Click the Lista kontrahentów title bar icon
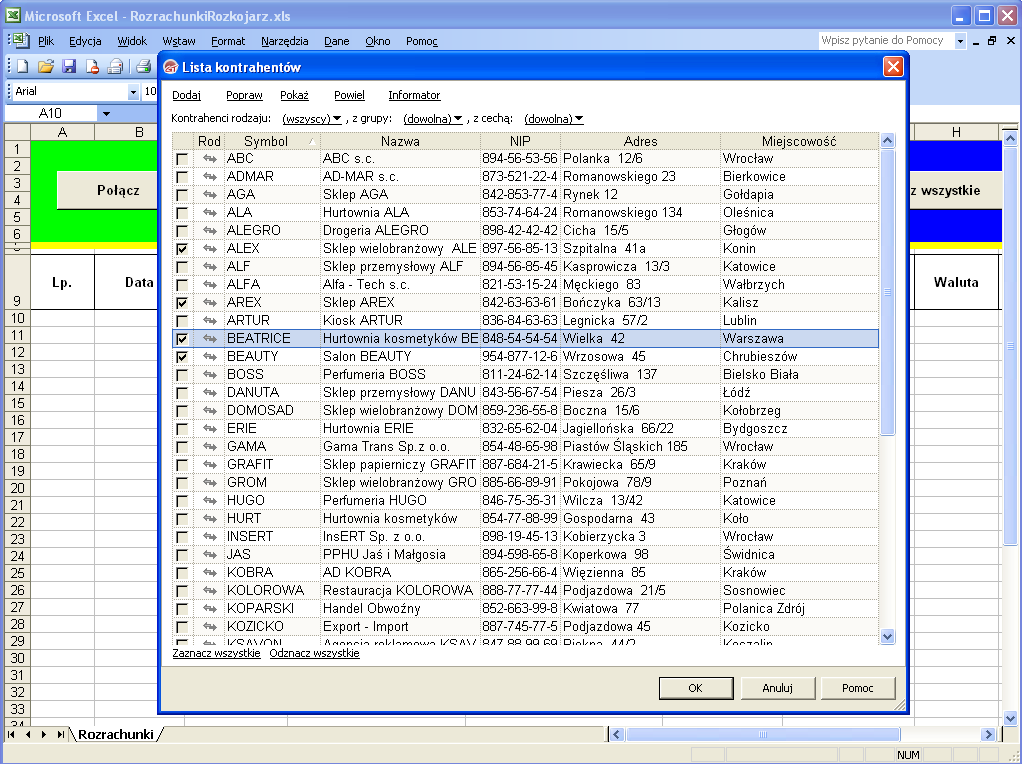Screen dimensions: 1022x764 (x=171, y=67)
